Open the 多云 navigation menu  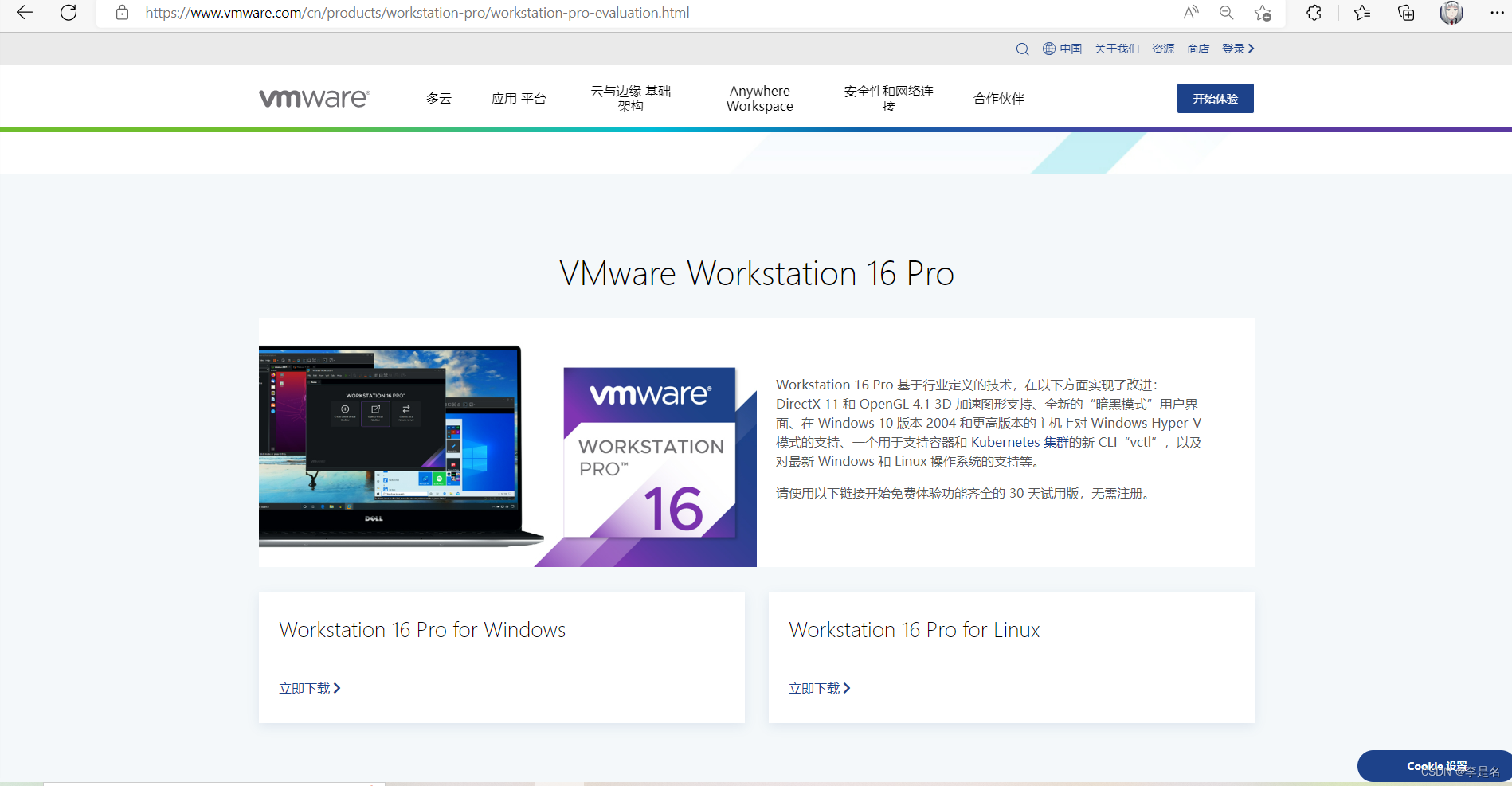pos(439,99)
